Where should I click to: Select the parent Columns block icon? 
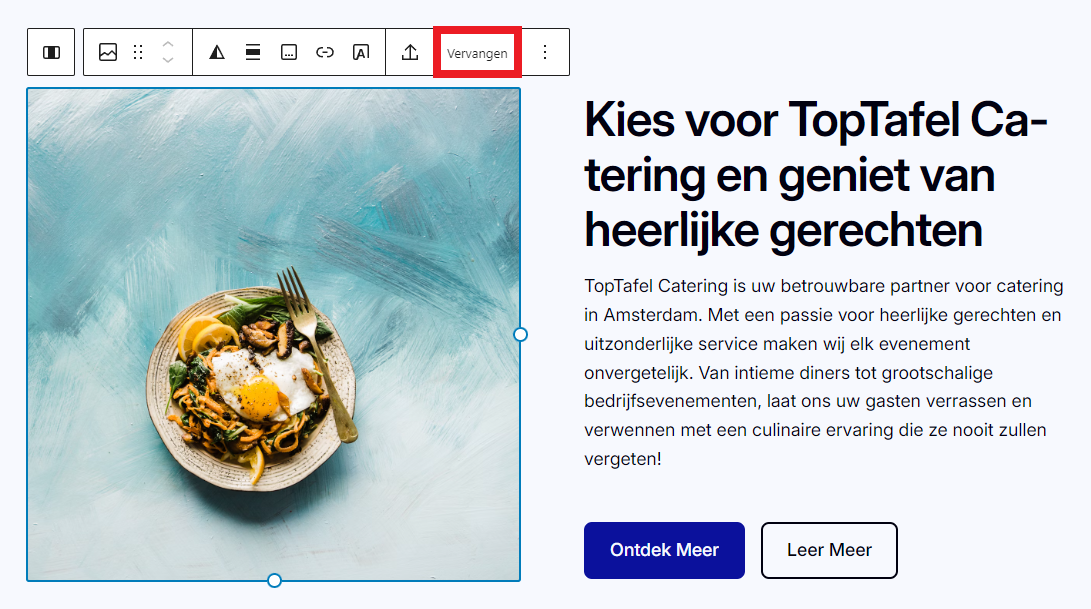pyautogui.click(x=51, y=52)
